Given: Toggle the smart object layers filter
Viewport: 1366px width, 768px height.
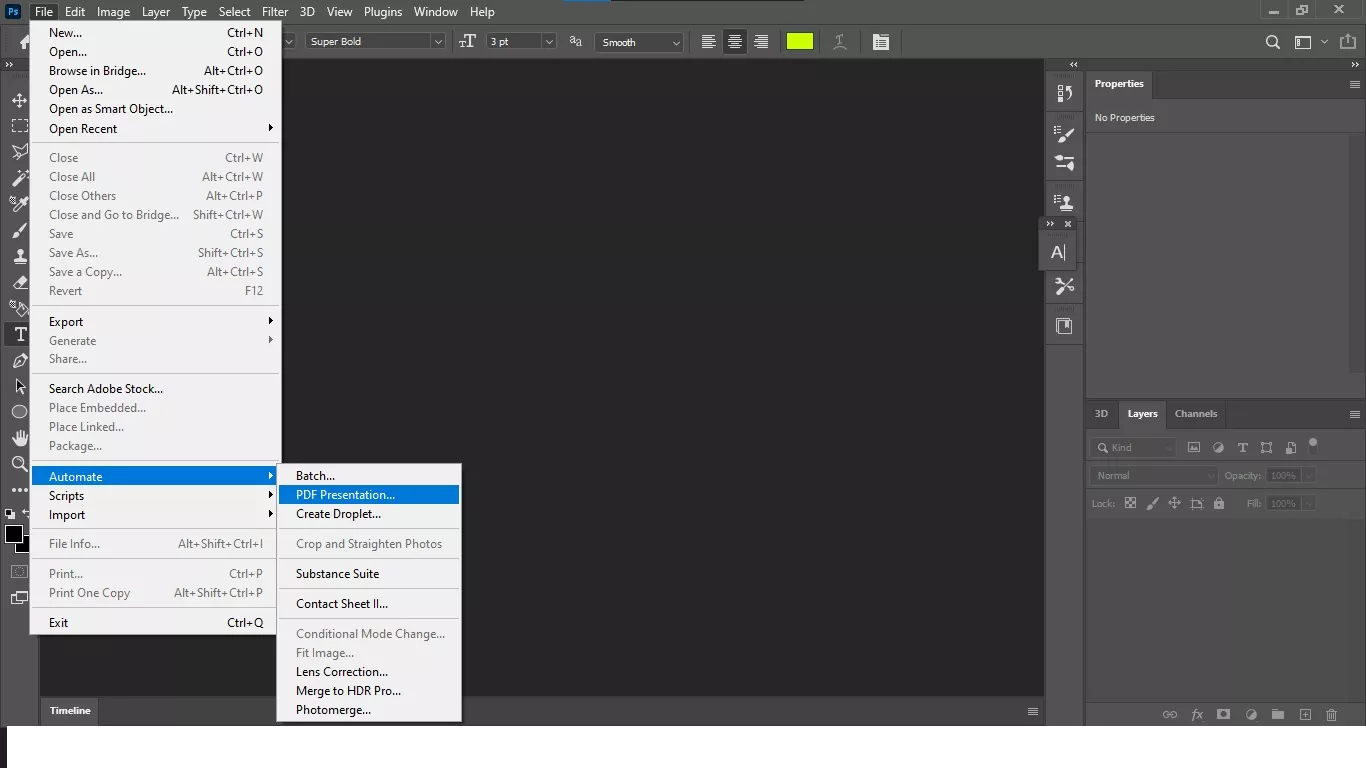Looking at the screenshot, I should coord(1290,448).
